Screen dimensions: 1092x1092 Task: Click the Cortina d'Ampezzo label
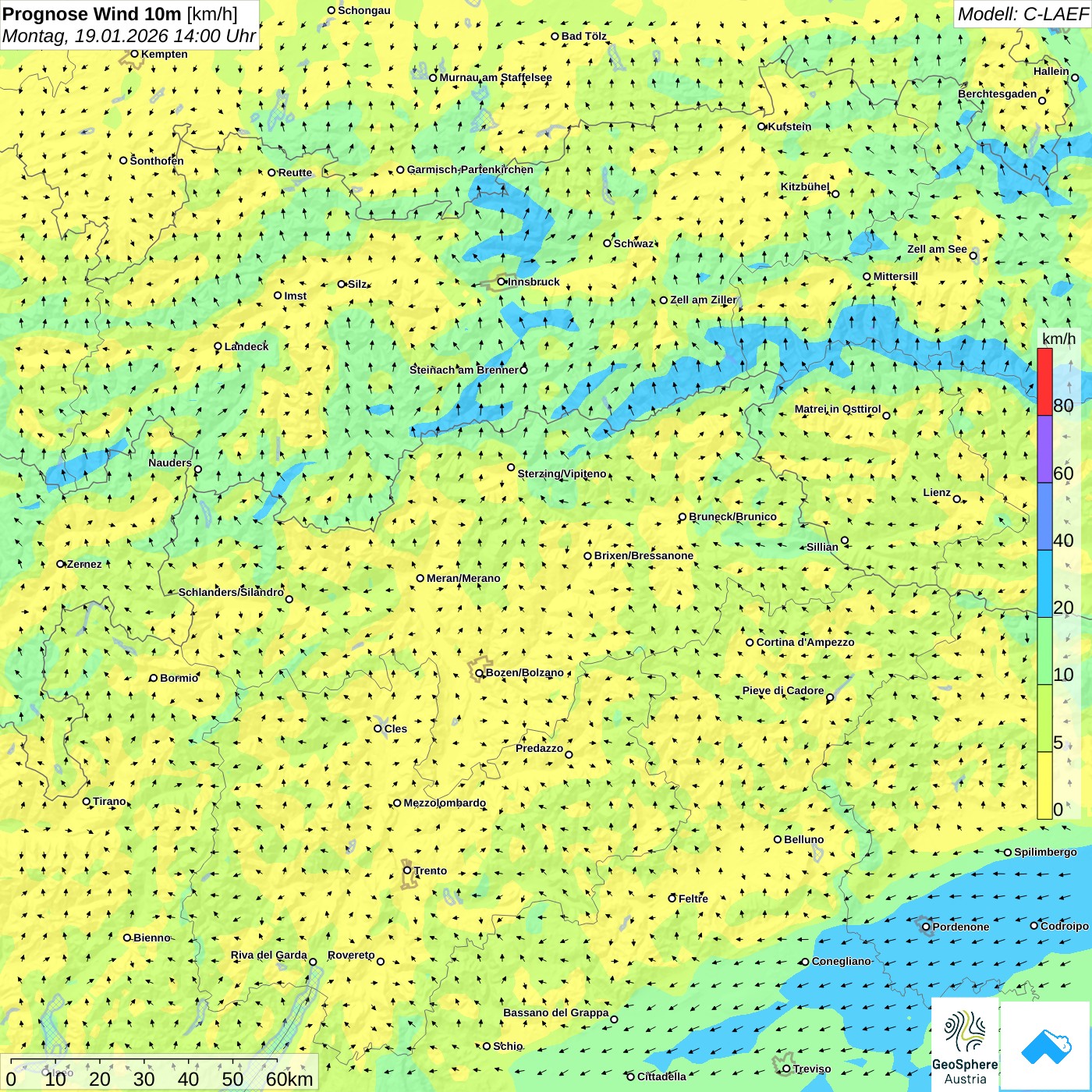805,642
